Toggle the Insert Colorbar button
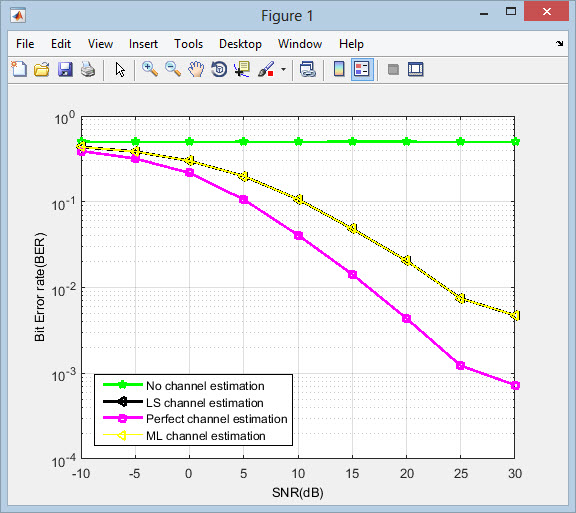576x513 pixels. point(339,69)
